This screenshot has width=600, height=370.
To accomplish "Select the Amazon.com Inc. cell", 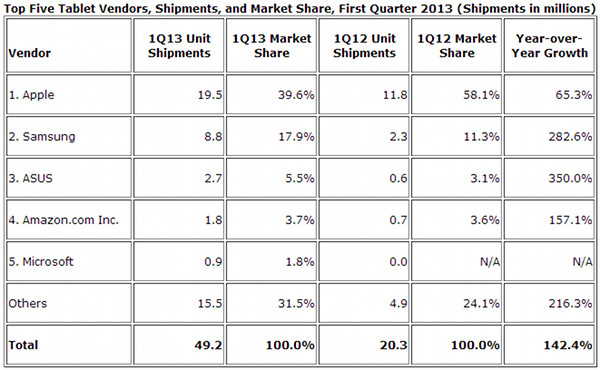I will 69,220.
